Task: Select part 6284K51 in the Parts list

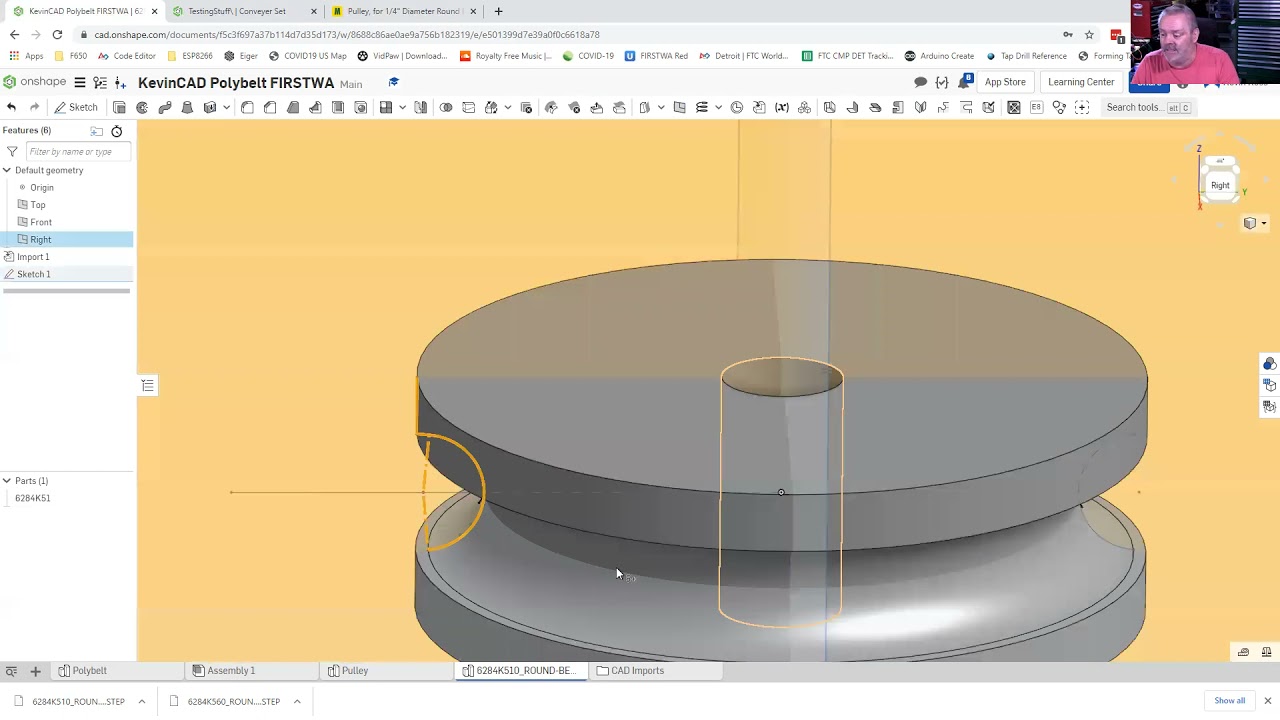Action: tap(33, 498)
